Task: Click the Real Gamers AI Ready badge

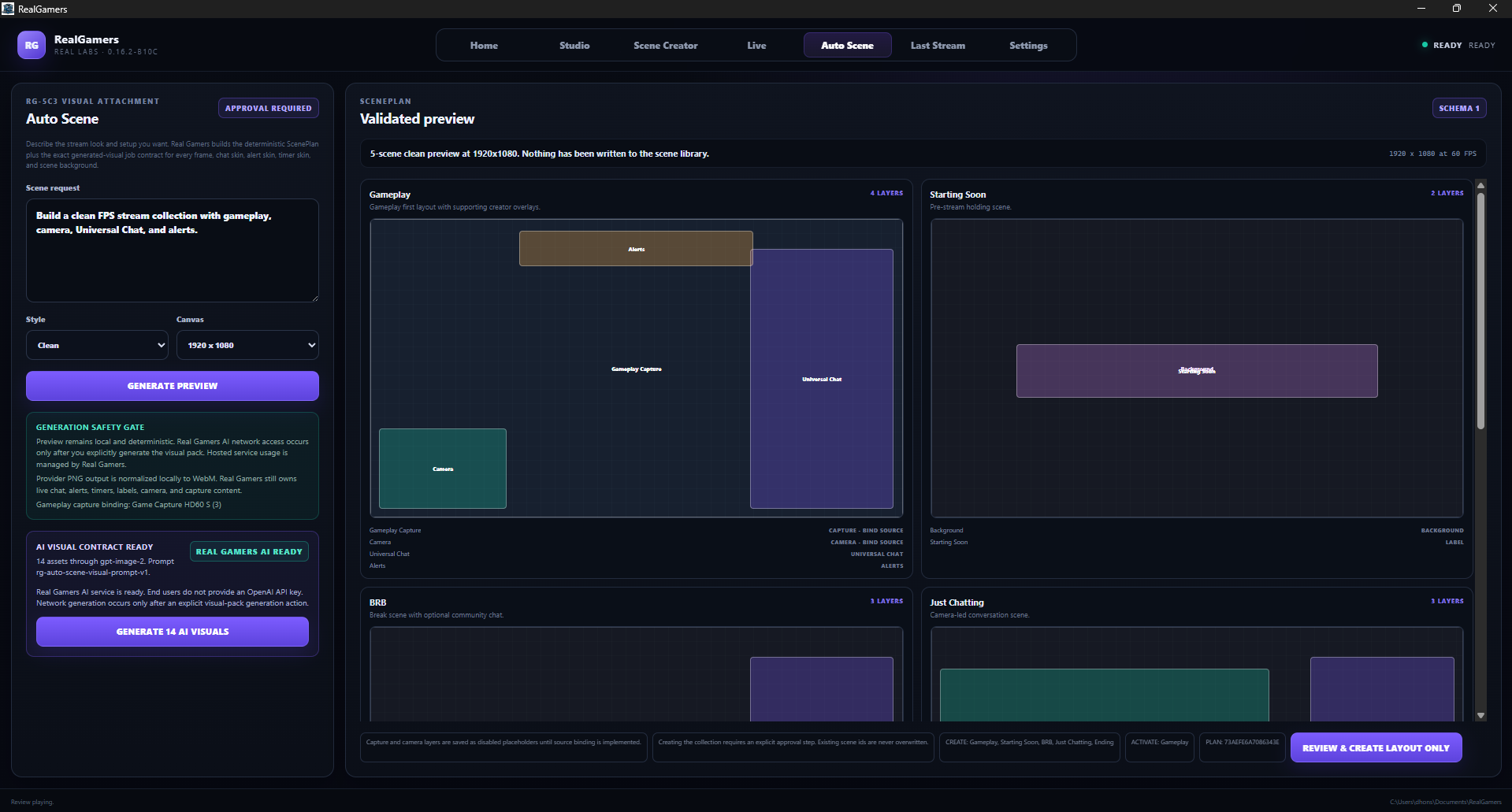Action: pyautogui.click(x=249, y=552)
